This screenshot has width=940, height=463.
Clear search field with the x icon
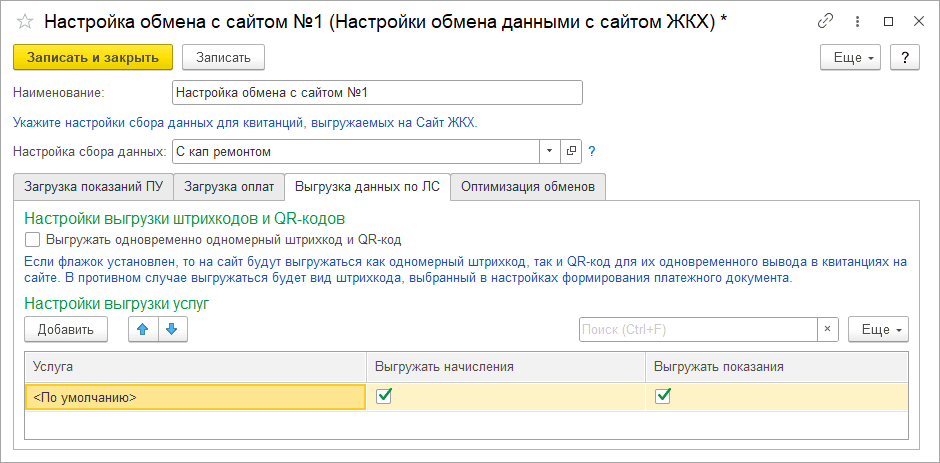pyautogui.click(x=827, y=329)
